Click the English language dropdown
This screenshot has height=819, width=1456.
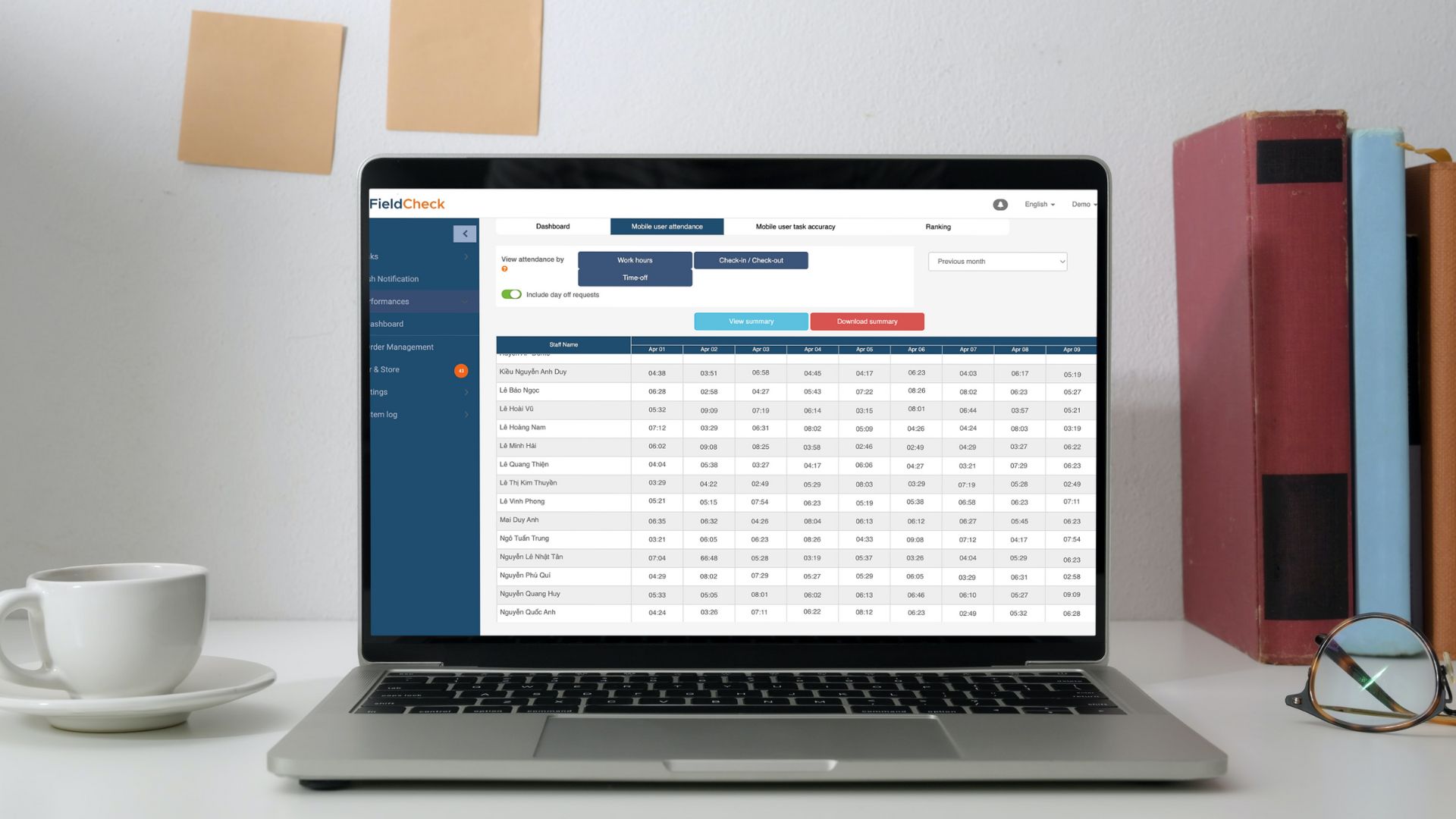pyautogui.click(x=1039, y=204)
